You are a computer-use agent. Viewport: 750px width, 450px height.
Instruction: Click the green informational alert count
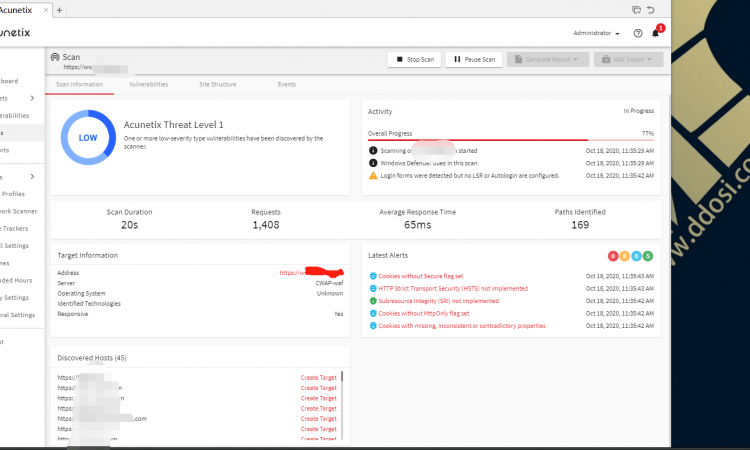tap(648, 256)
